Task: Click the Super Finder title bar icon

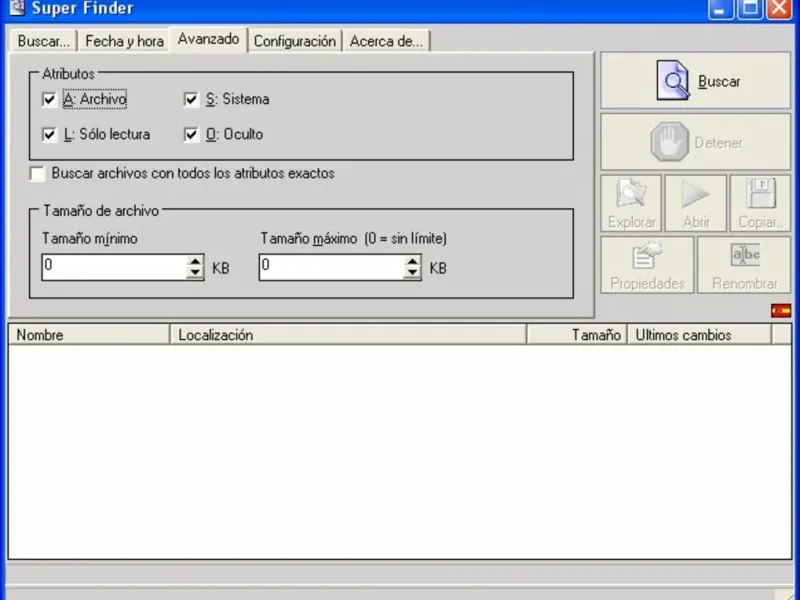Action: 17,7
